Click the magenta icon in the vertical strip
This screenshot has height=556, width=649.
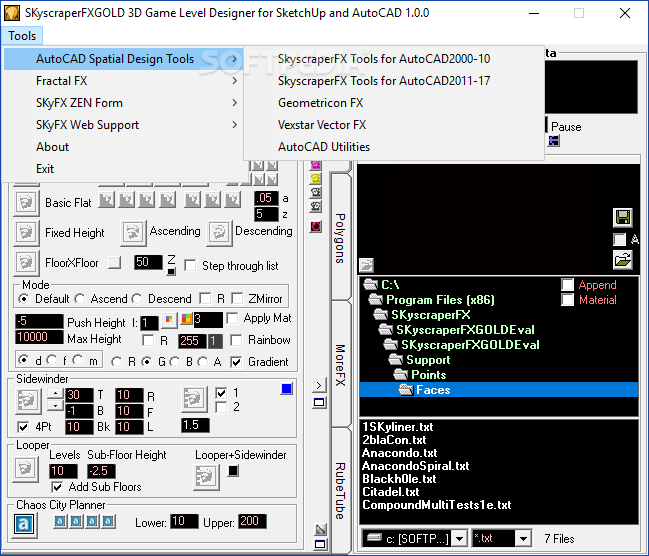(x=316, y=165)
